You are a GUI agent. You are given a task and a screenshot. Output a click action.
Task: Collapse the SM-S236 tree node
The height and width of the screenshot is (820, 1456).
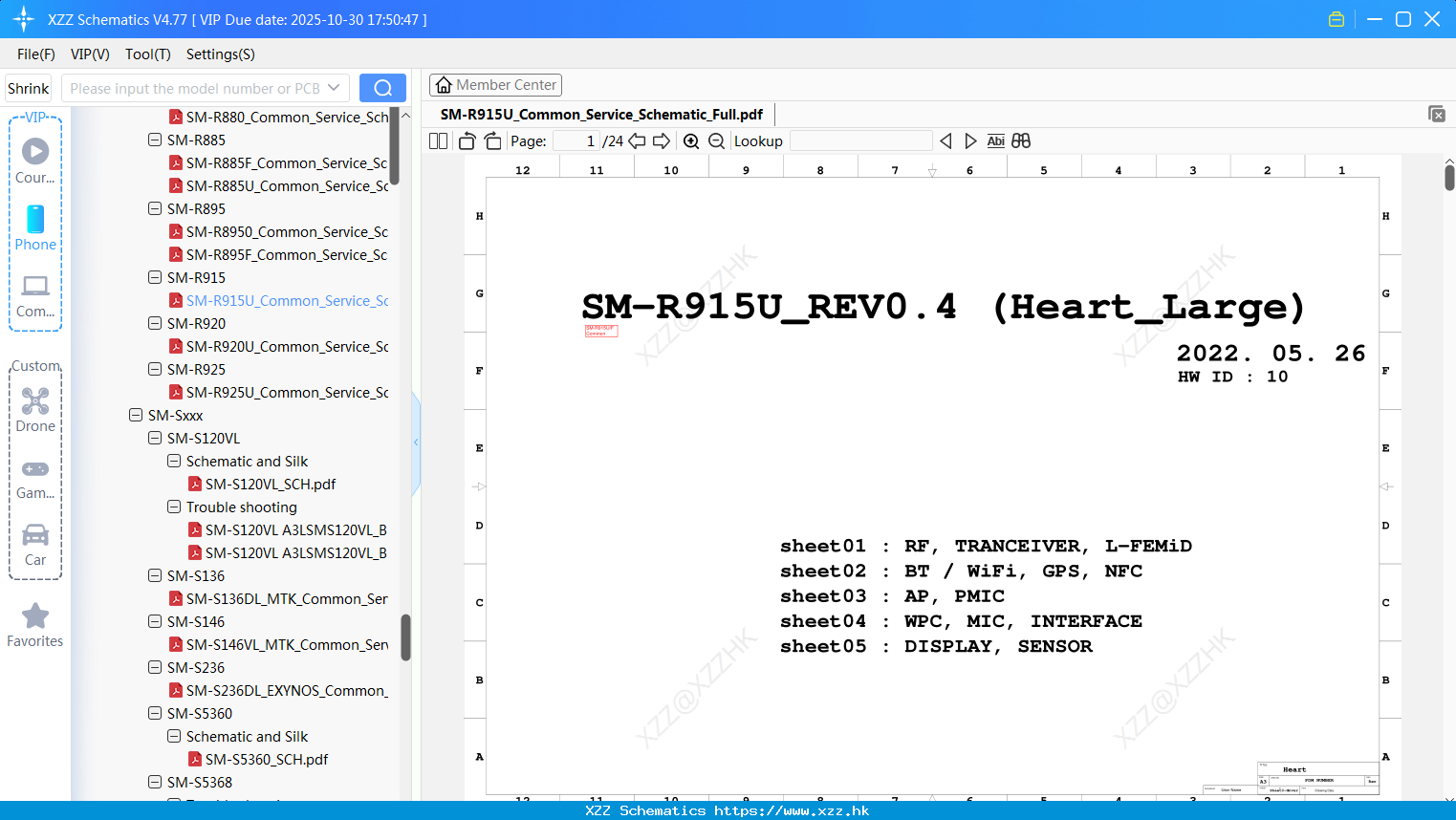[155, 667]
